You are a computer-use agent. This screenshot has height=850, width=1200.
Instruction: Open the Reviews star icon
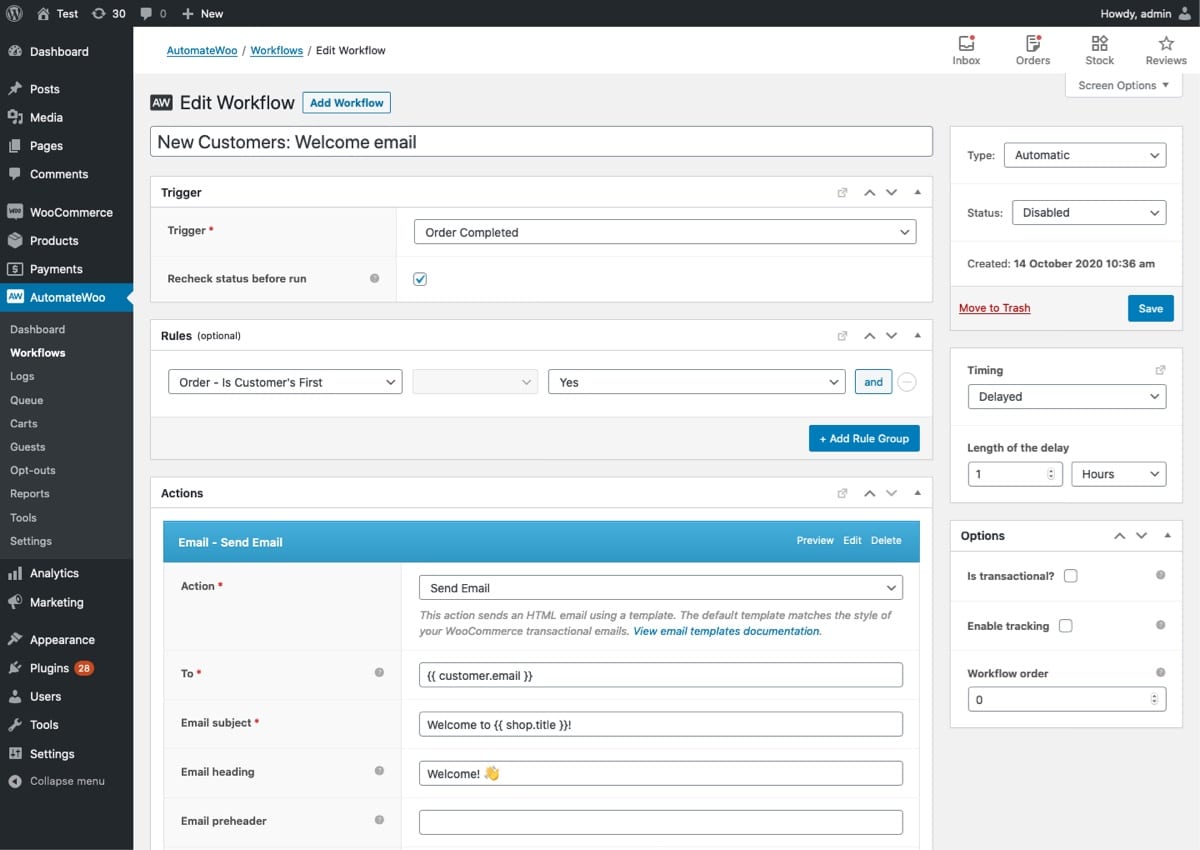click(x=1166, y=50)
